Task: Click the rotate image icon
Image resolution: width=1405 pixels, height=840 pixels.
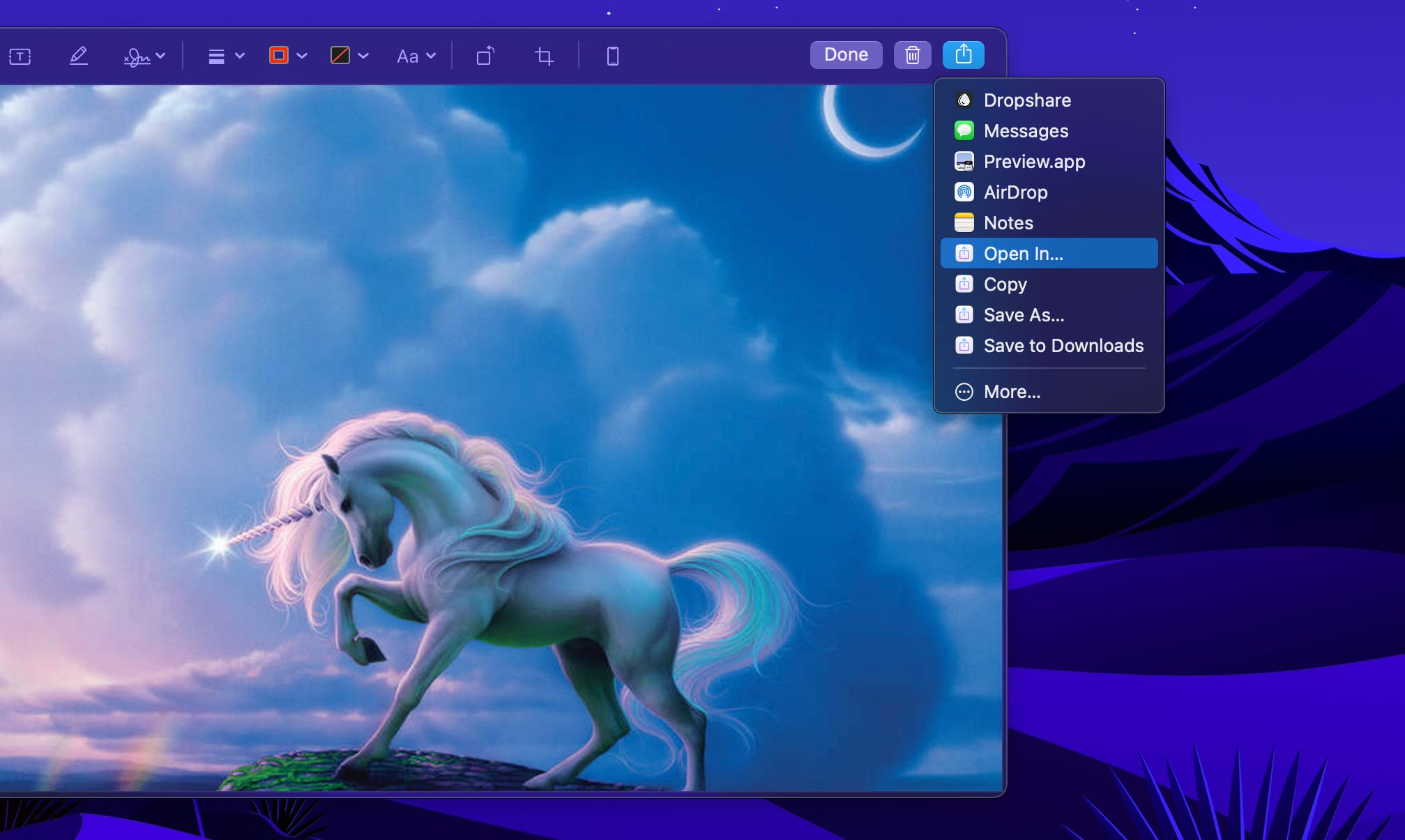Action: (x=485, y=56)
